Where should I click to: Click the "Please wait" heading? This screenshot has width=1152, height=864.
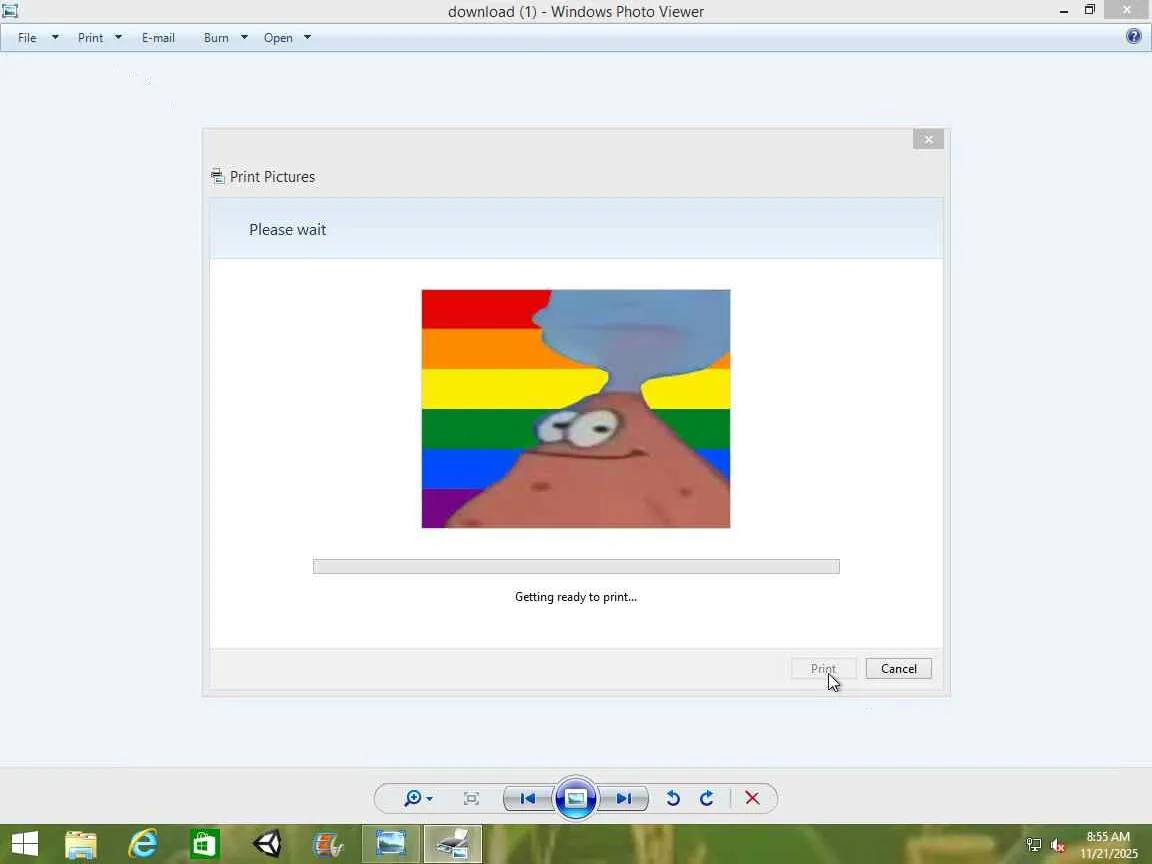(x=287, y=229)
